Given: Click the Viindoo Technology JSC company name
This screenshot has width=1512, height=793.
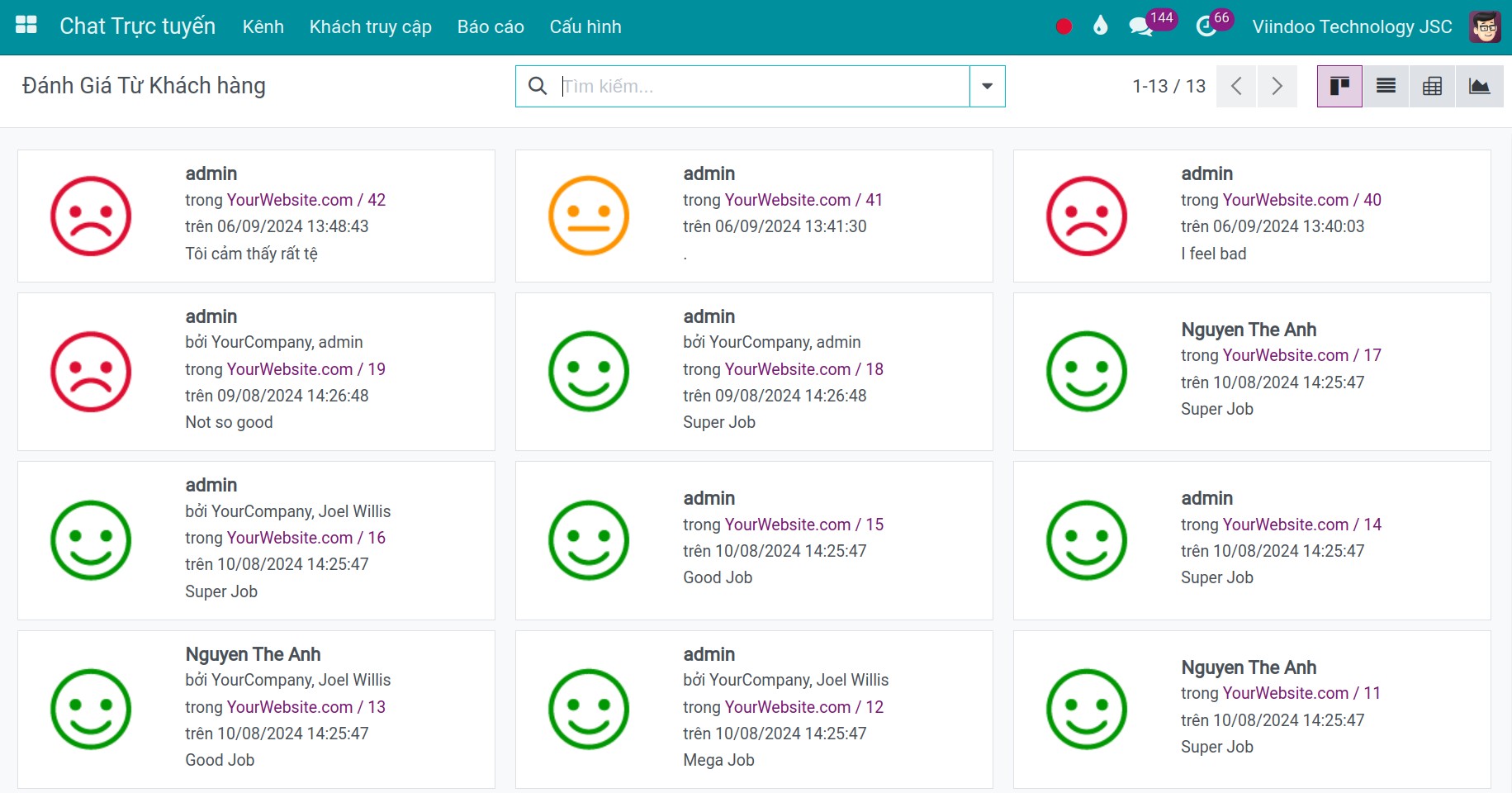Looking at the screenshot, I should [x=1352, y=26].
